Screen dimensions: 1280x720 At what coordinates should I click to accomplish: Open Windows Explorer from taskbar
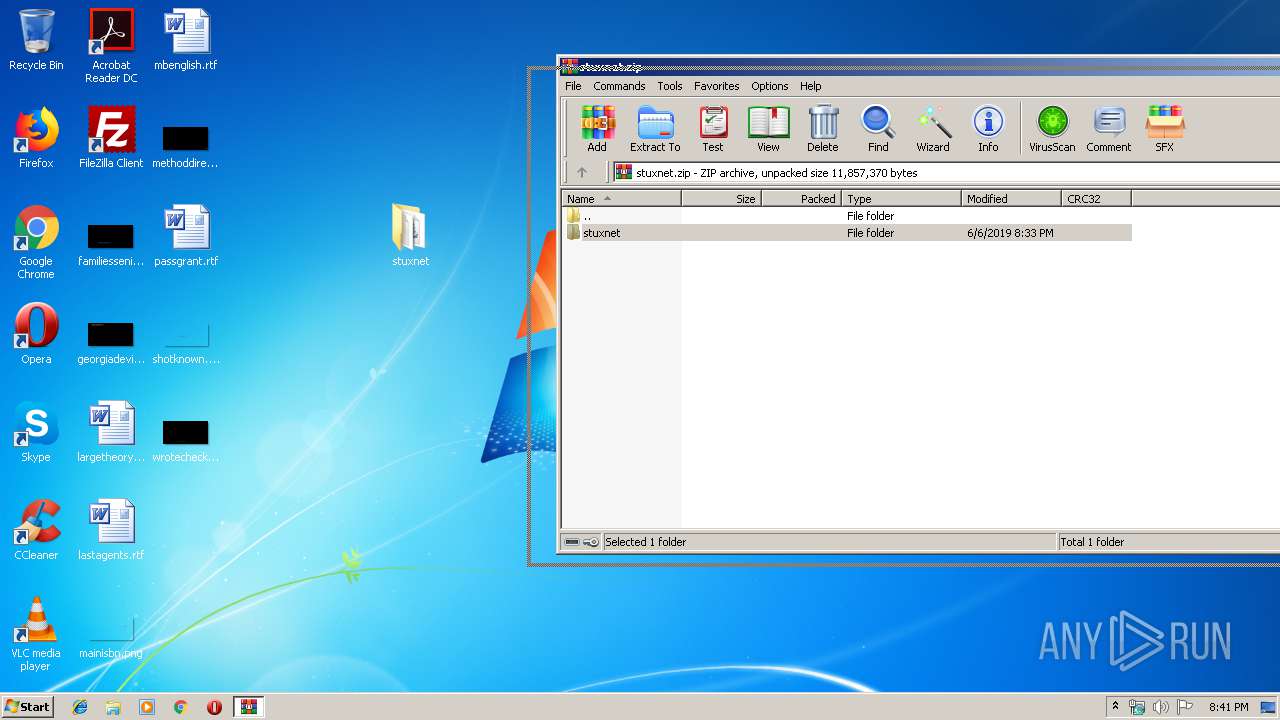(x=113, y=707)
